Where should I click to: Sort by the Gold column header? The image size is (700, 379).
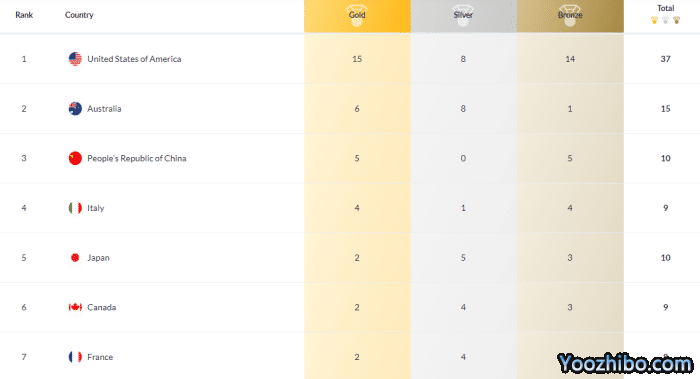357,16
